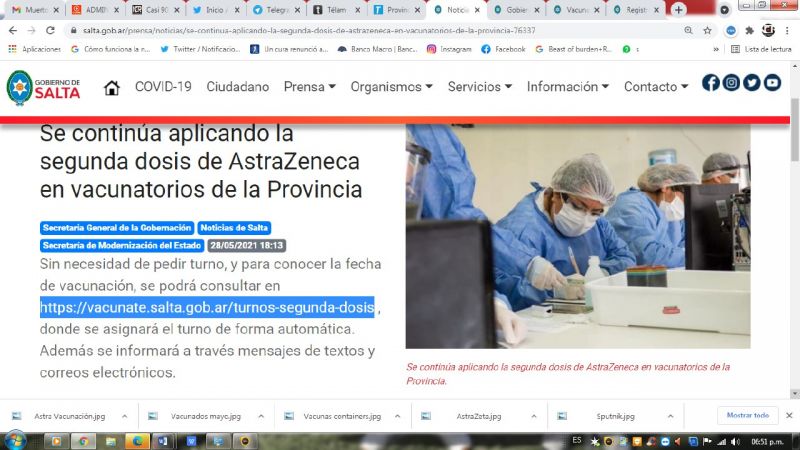800x450 pixels.
Task: Open the Windows Start orb
Action: (14, 441)
